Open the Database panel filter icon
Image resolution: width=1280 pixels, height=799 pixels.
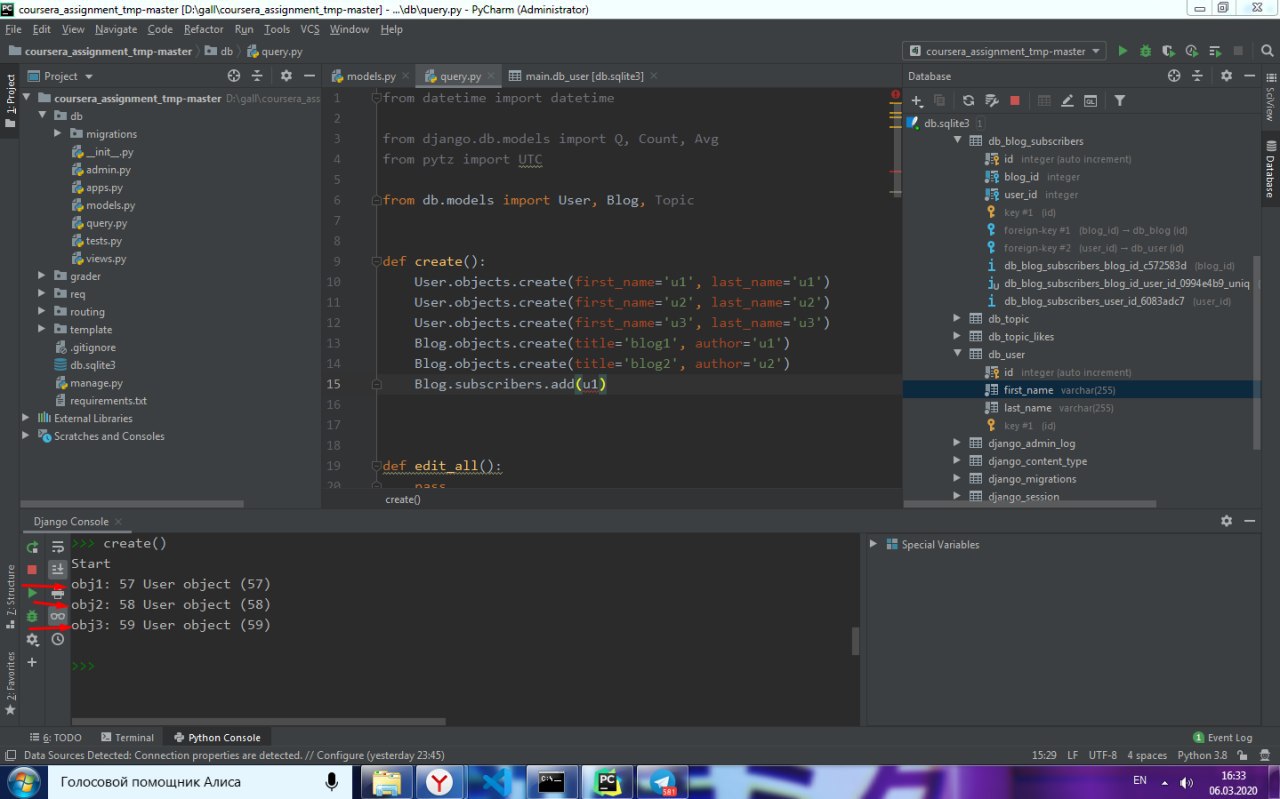pos(1120,100)
